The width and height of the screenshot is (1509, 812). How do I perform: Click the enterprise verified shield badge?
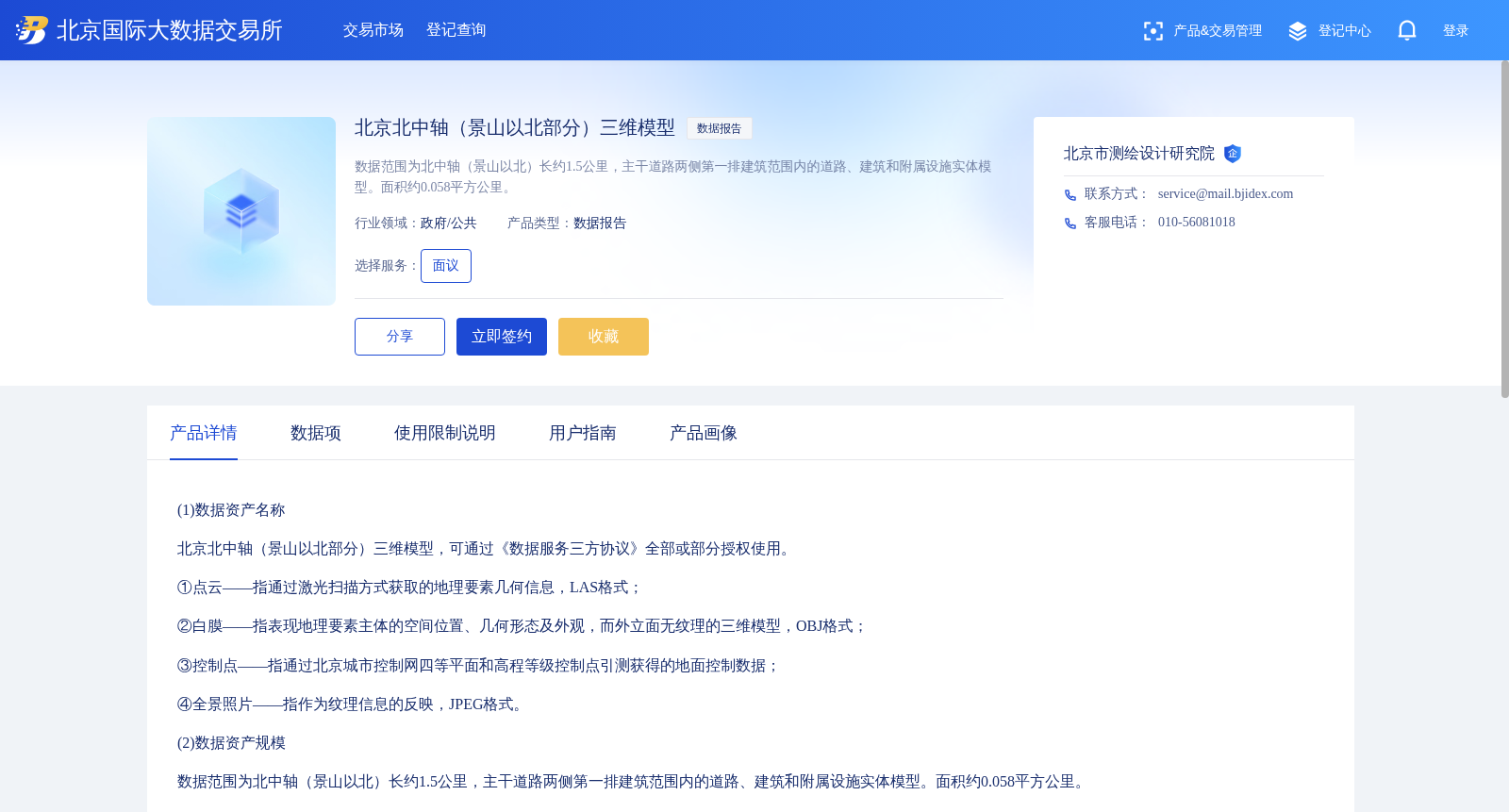pos(1232,154)
